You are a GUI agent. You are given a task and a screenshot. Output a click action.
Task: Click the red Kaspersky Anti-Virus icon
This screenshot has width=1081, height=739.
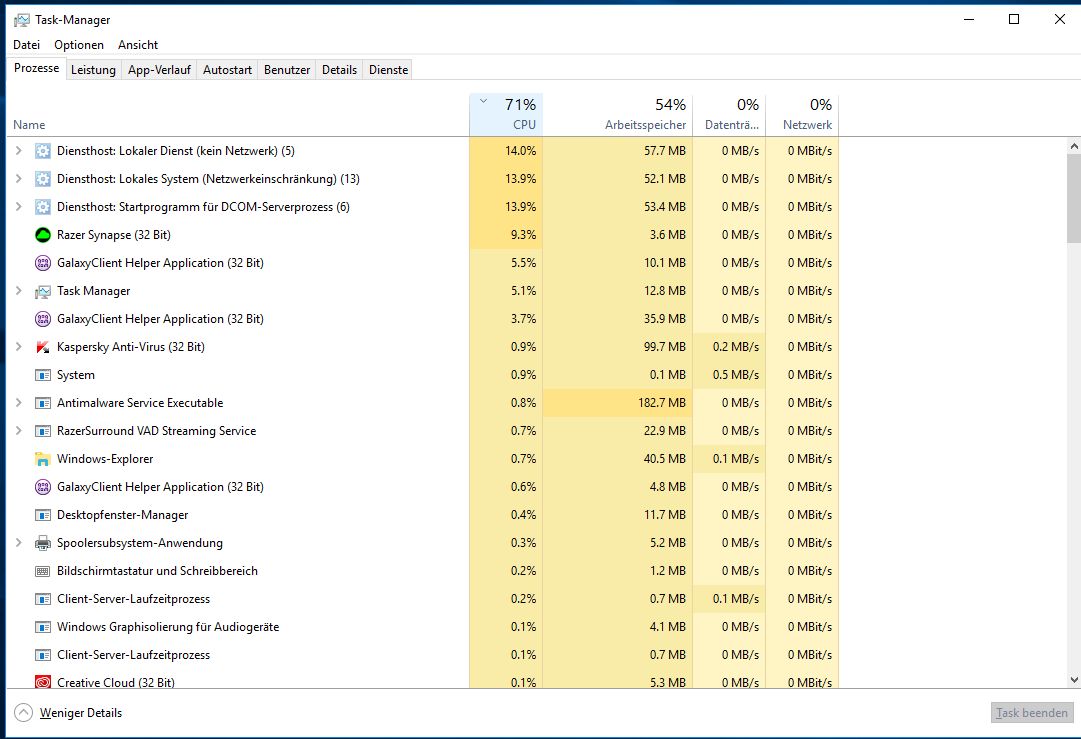click(43, 347)
